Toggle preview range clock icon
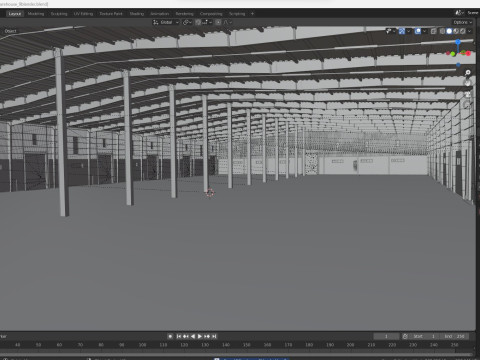The image size is (480, 360). (405, 336)
